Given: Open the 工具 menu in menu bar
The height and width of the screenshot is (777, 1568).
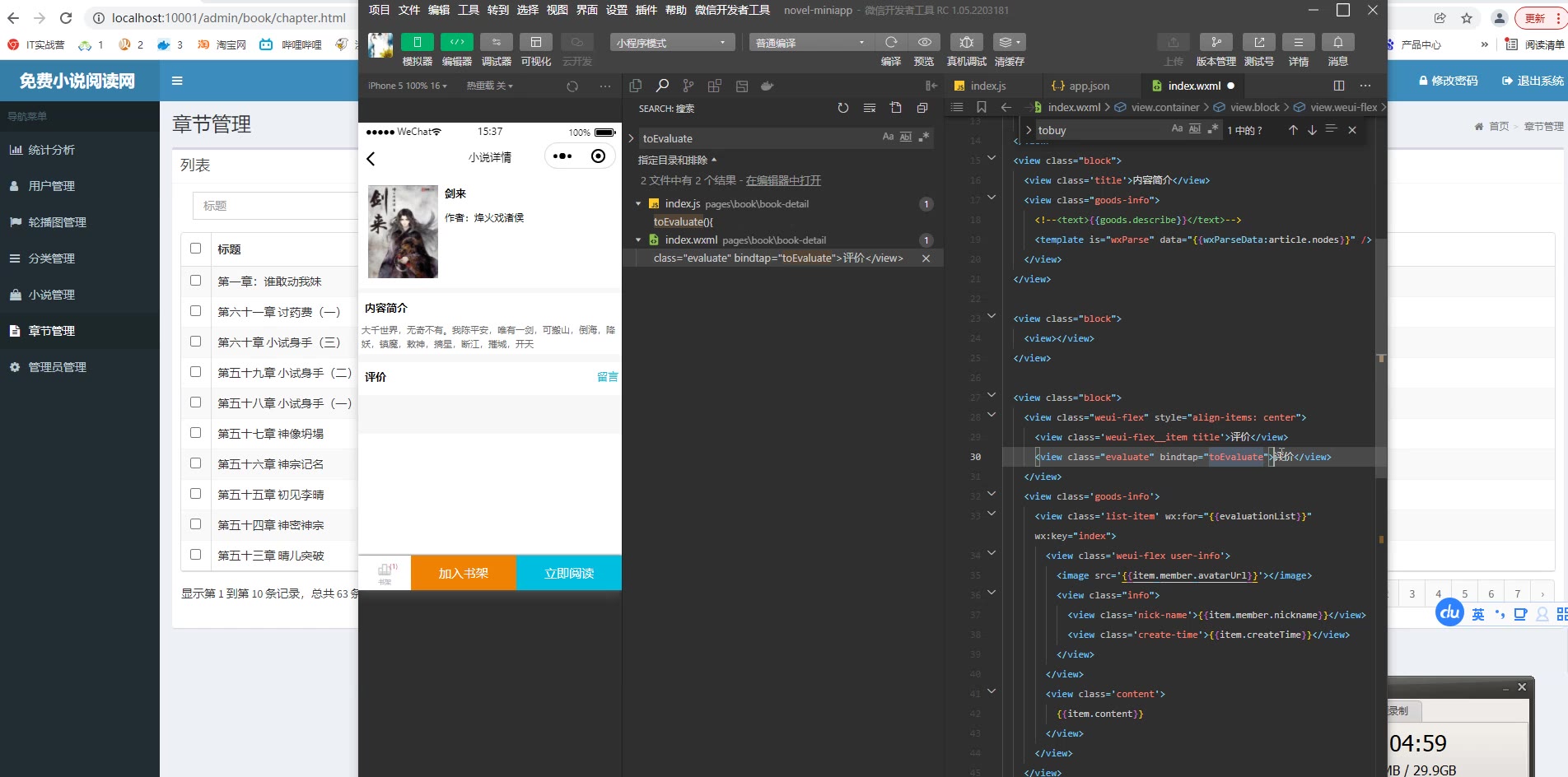Looking at the screenshot, I should pos(468,10).
